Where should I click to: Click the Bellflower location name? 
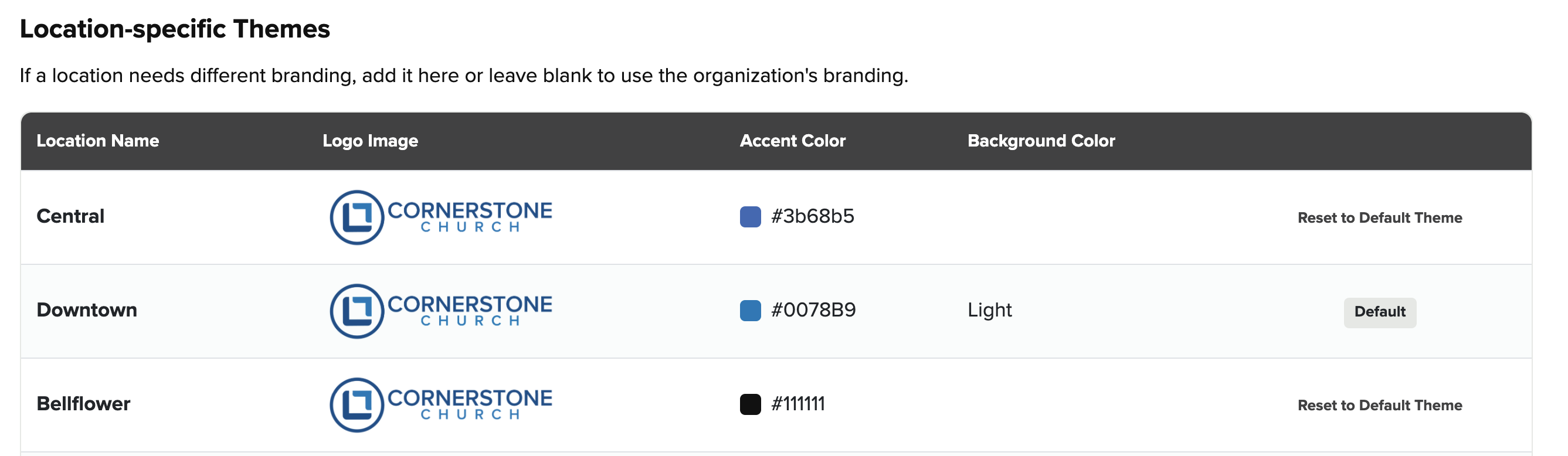pos(83,404)
